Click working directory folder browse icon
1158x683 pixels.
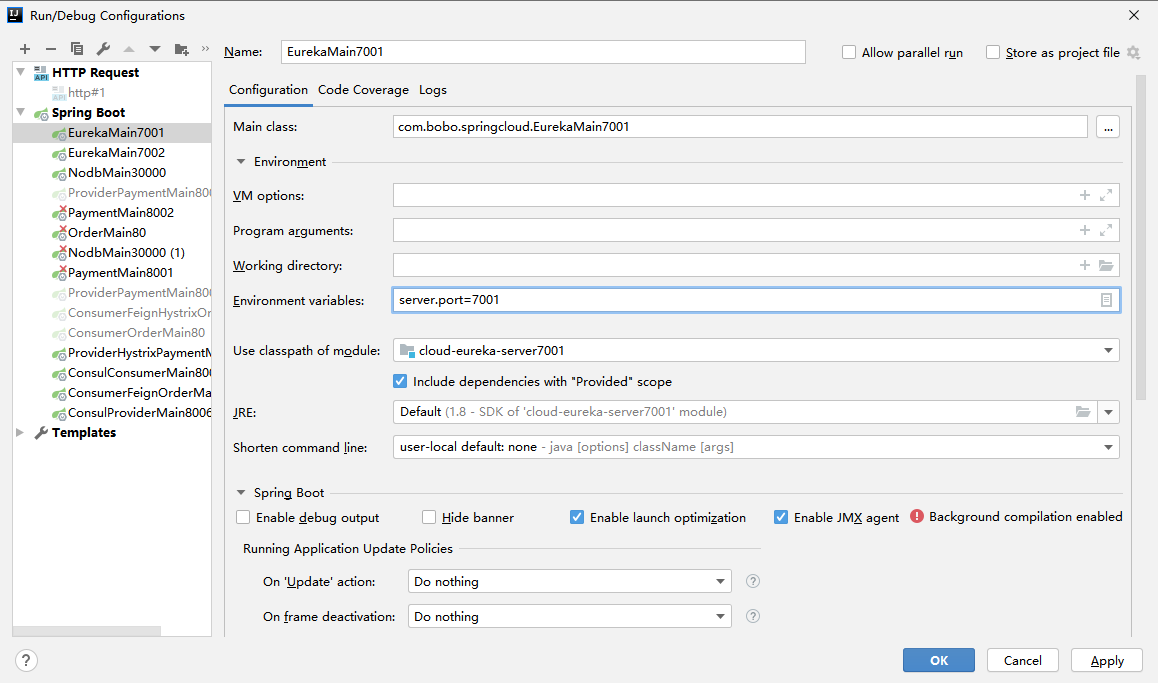point(1106,266)
